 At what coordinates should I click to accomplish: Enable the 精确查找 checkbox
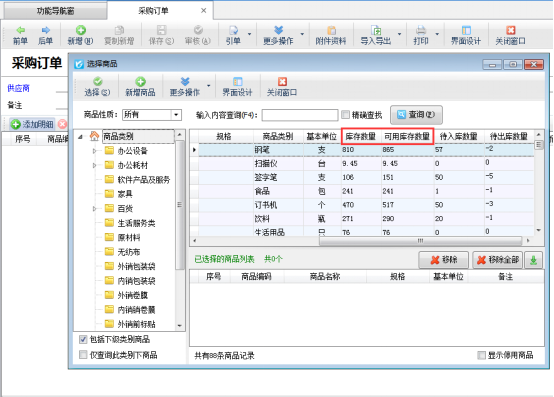[x=346, y=115]
